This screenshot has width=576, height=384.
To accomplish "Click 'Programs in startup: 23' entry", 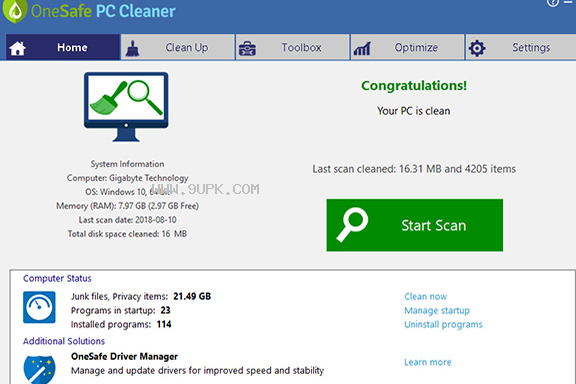I will [120, 310].
